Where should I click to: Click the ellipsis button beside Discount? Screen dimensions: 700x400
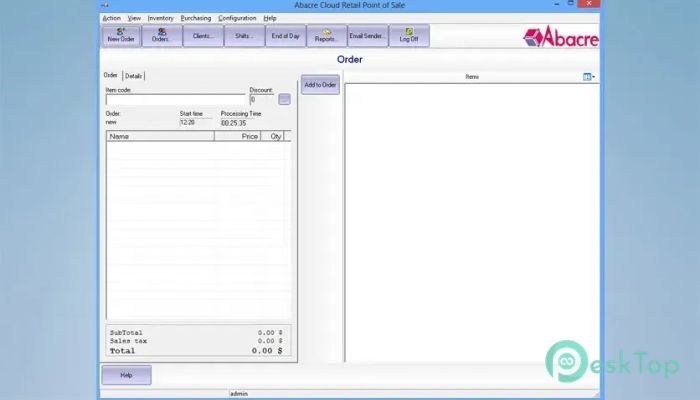pyautogui.click(x=284, y=99)
